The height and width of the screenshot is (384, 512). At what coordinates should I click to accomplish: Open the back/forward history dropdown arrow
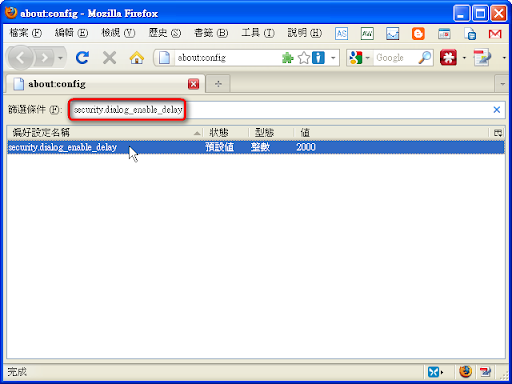click(x=60, y=58)
